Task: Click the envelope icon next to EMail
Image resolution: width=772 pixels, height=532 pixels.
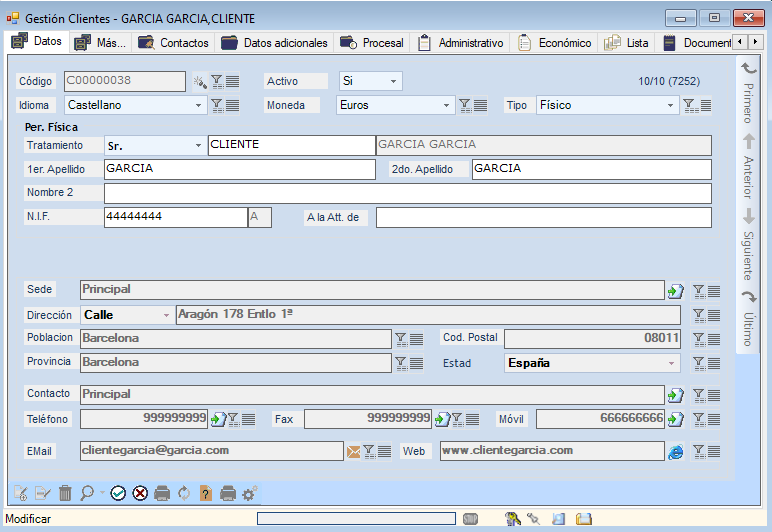Action: point(353,452)
